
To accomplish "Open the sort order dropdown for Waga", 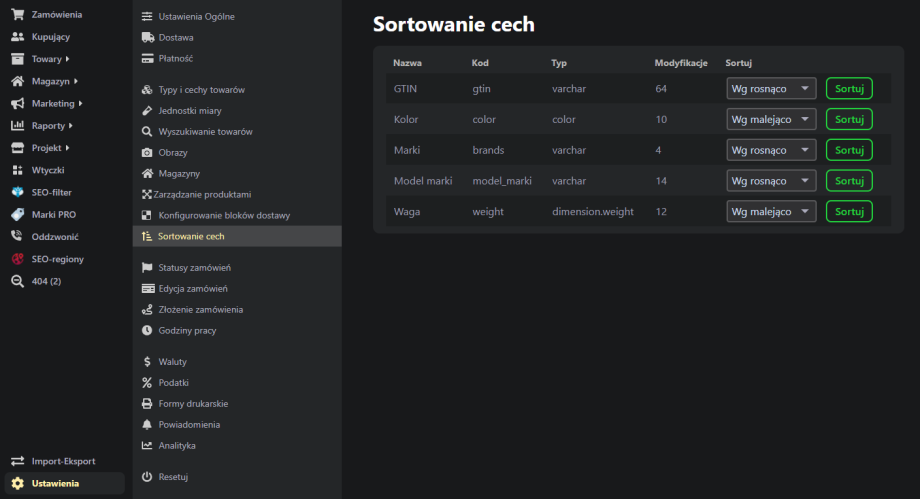I will [771, 212].
